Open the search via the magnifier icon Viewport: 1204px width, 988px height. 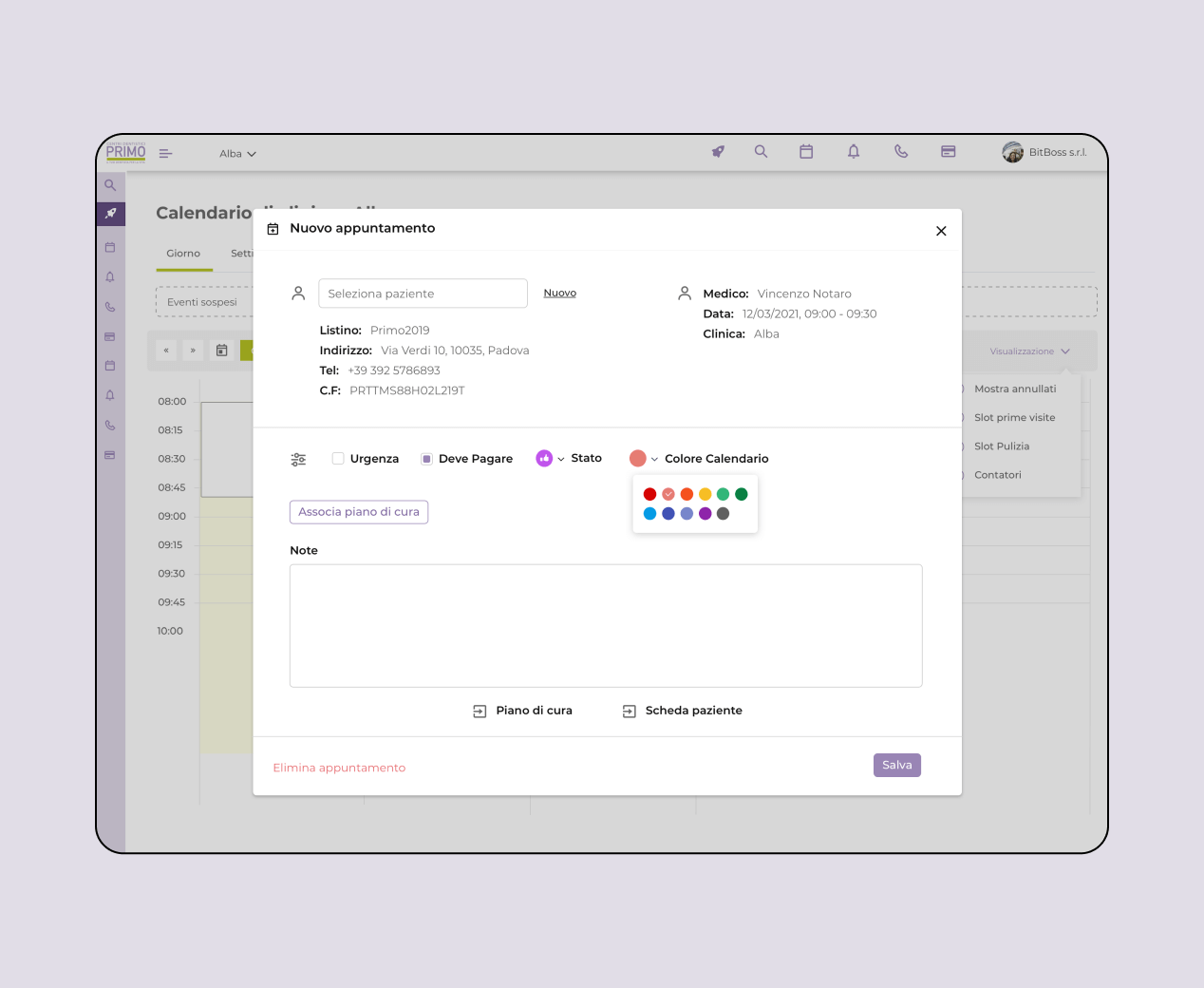point(761,152)
